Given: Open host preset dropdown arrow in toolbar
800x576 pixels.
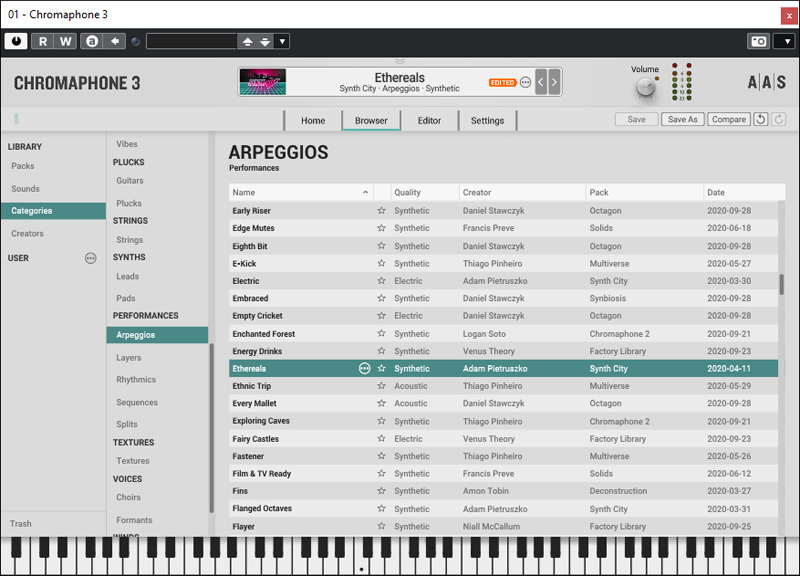Looking at the screenshot, I should click(x=282, y=41).
